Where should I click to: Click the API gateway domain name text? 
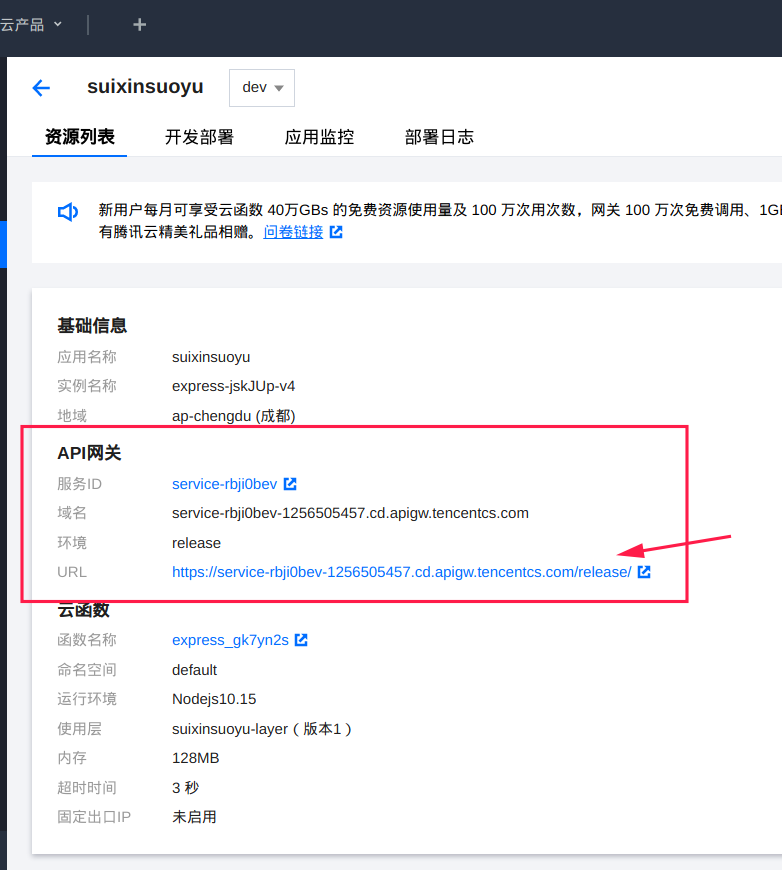tap(350, 513)
